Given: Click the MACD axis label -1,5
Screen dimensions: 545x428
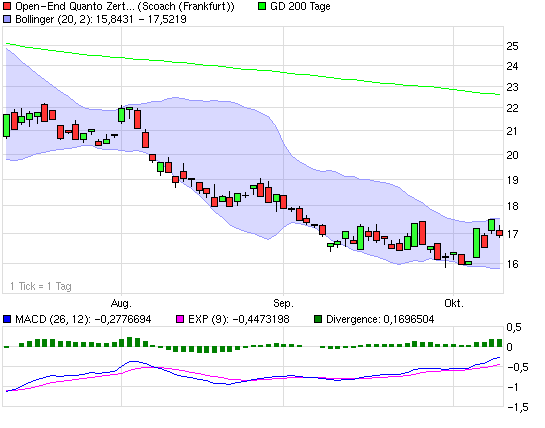Looking at the screenshot, I should point(518,407).
